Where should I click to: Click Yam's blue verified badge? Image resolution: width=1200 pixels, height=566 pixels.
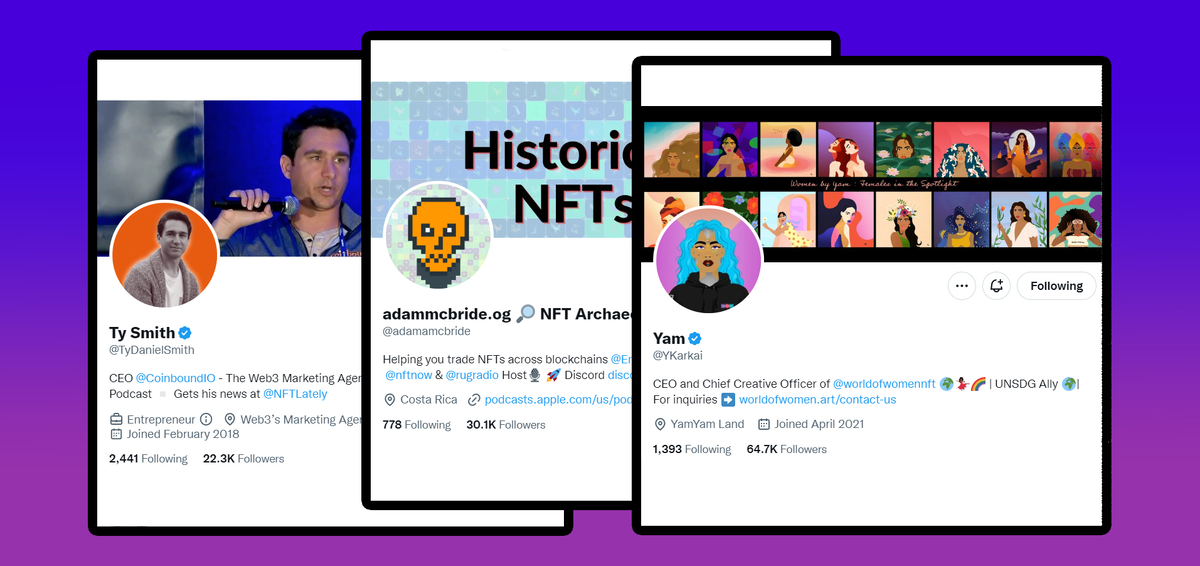695,338
